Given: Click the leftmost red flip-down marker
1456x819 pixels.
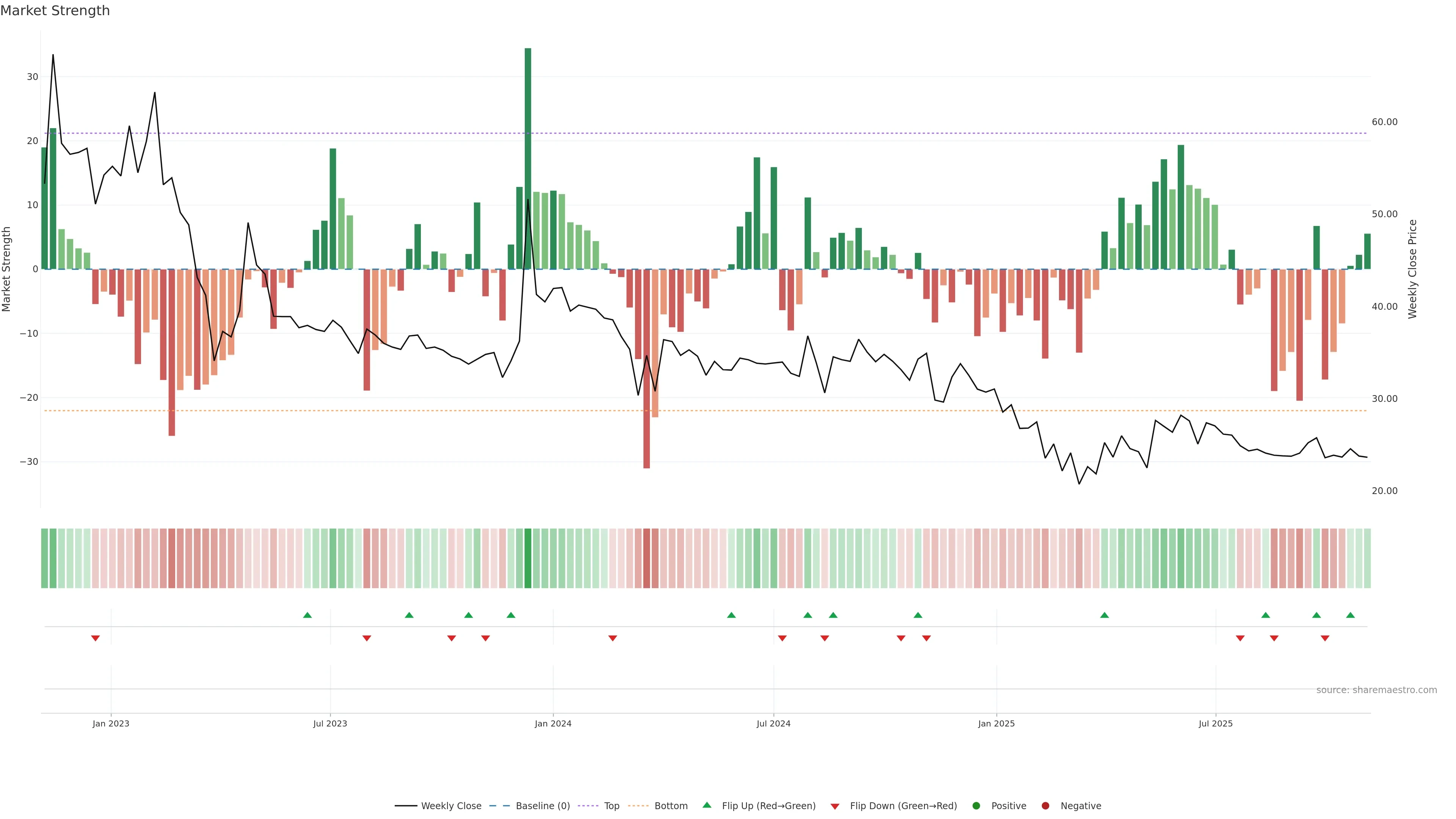Looking at the screenshot, I should (96, 638).
